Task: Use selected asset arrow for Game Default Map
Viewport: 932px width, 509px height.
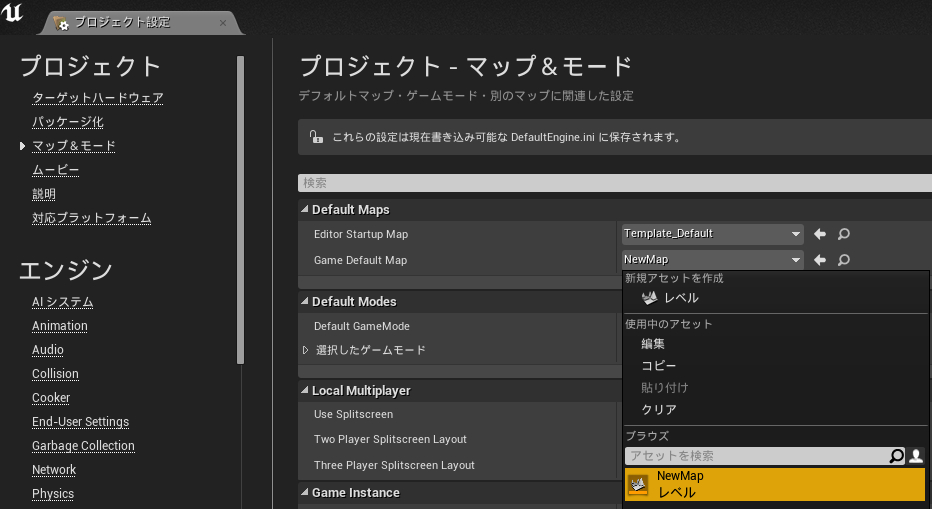Action: (x=820, y=260)
